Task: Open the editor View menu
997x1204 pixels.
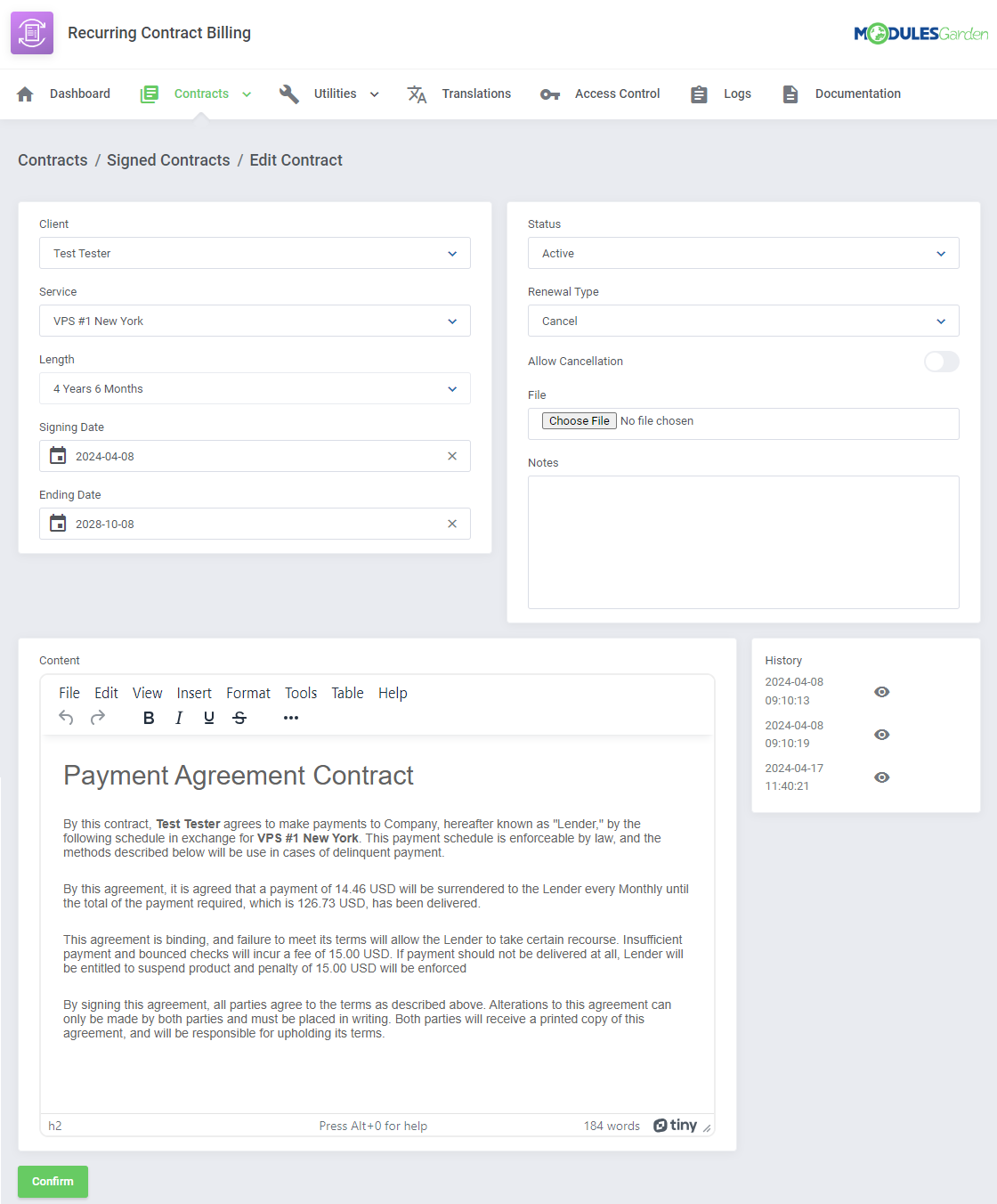Action: (148, 693)
